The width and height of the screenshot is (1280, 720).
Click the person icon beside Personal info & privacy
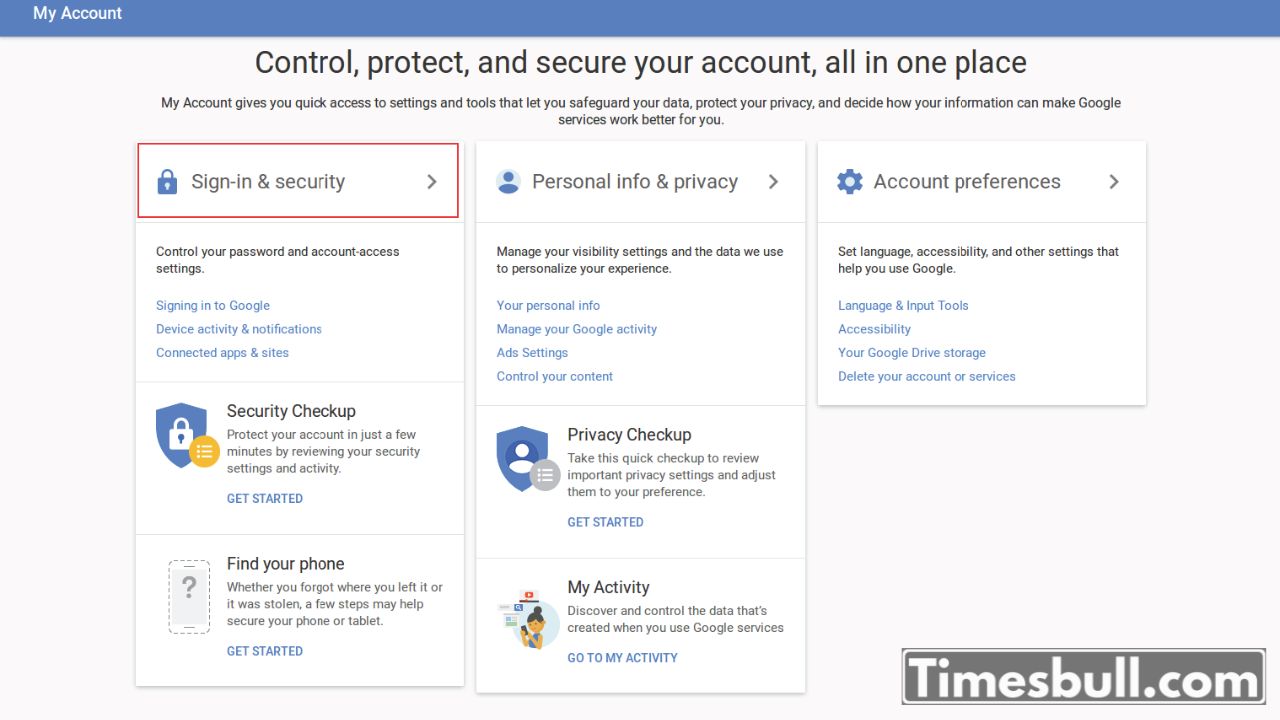[x=508, y=182]
